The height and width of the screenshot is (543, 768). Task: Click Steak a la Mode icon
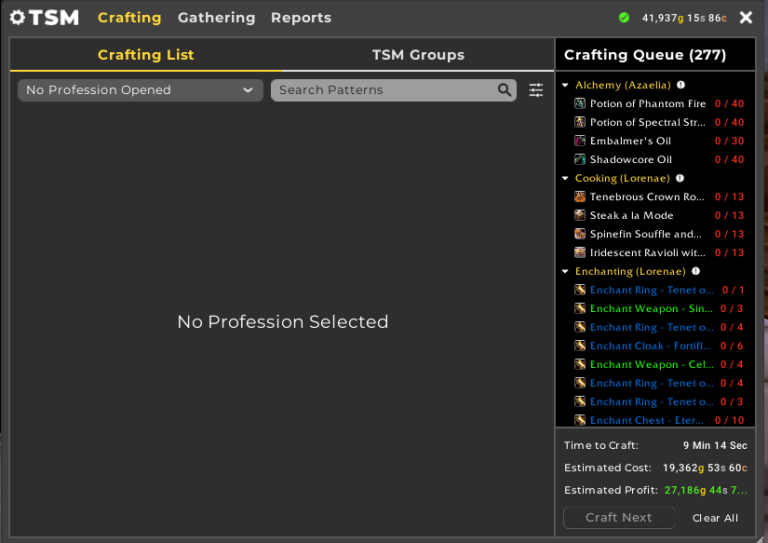click(x=579, y=215)
